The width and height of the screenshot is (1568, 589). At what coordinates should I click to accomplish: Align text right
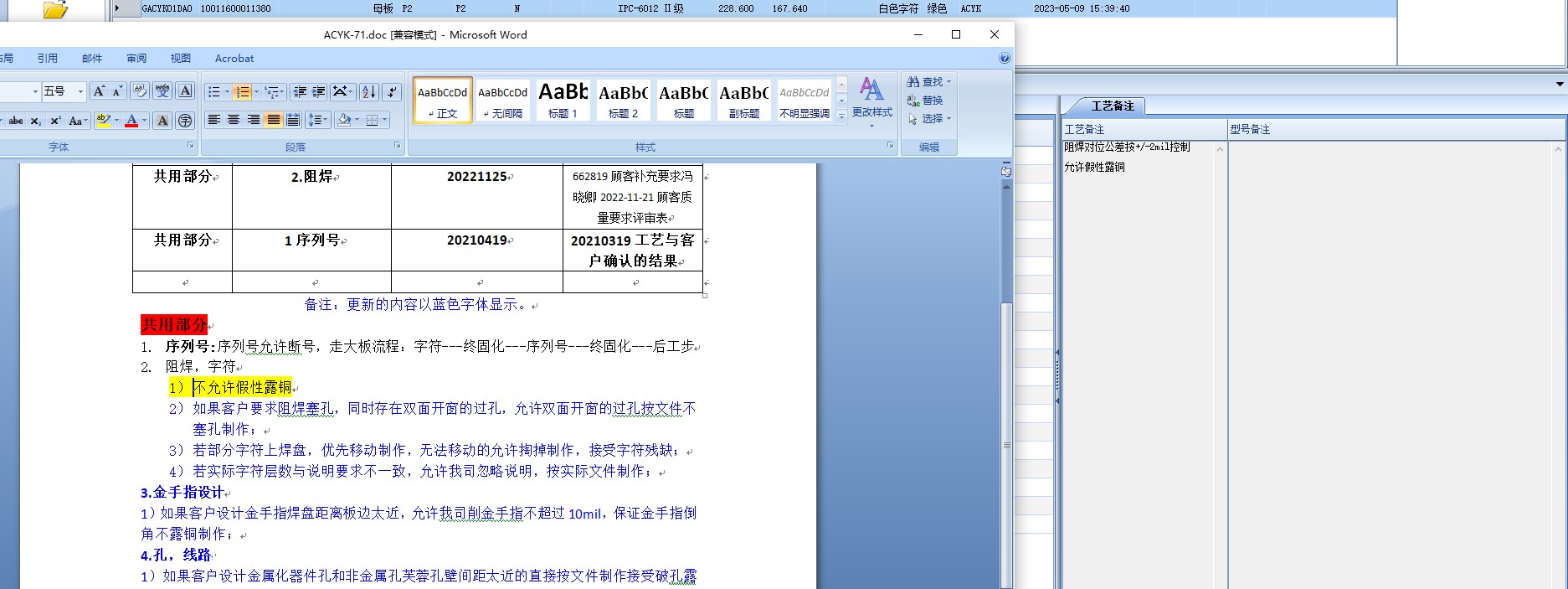(x=254, y=121)
